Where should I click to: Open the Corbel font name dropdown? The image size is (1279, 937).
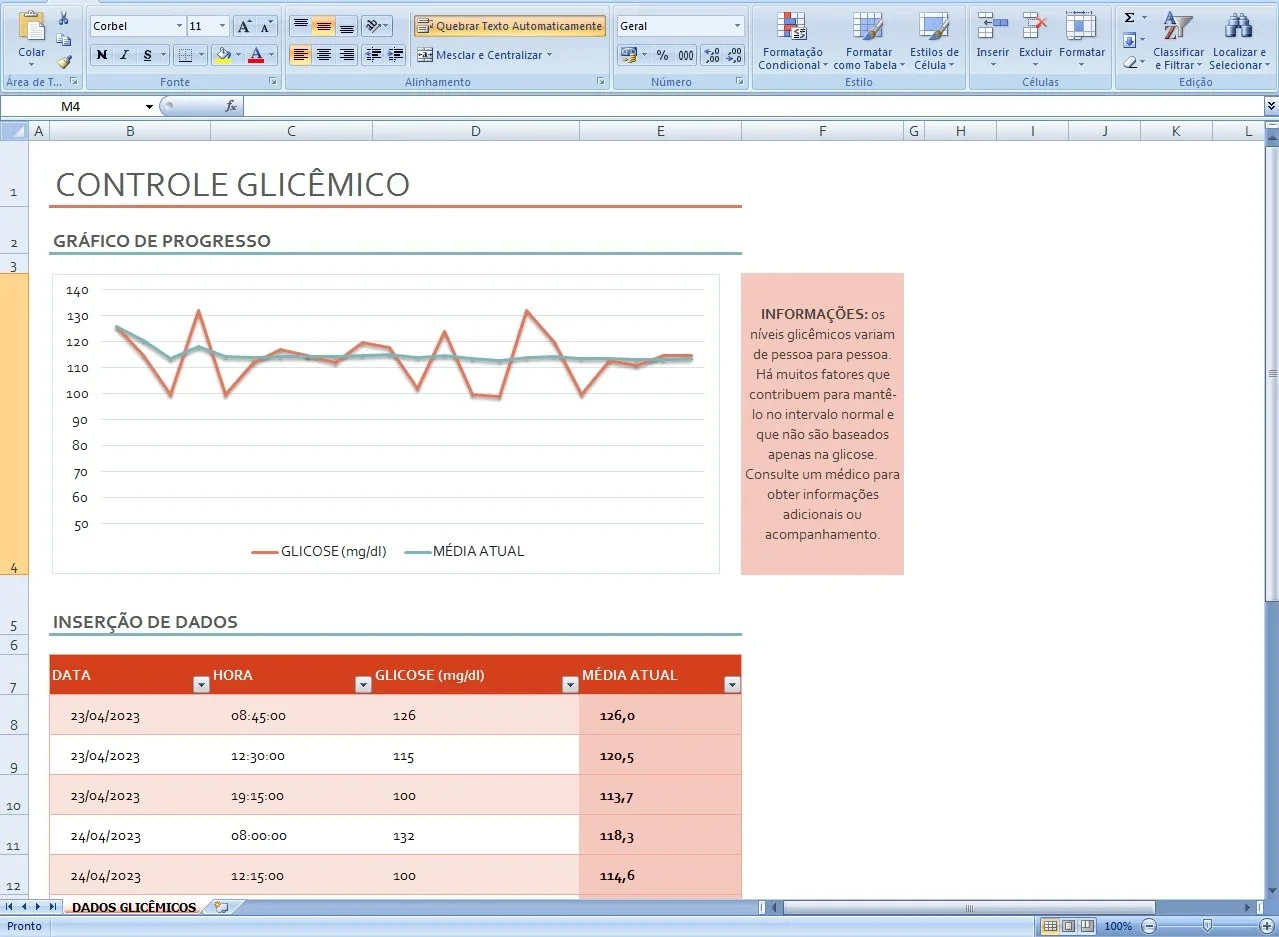(x=180, y=26)
